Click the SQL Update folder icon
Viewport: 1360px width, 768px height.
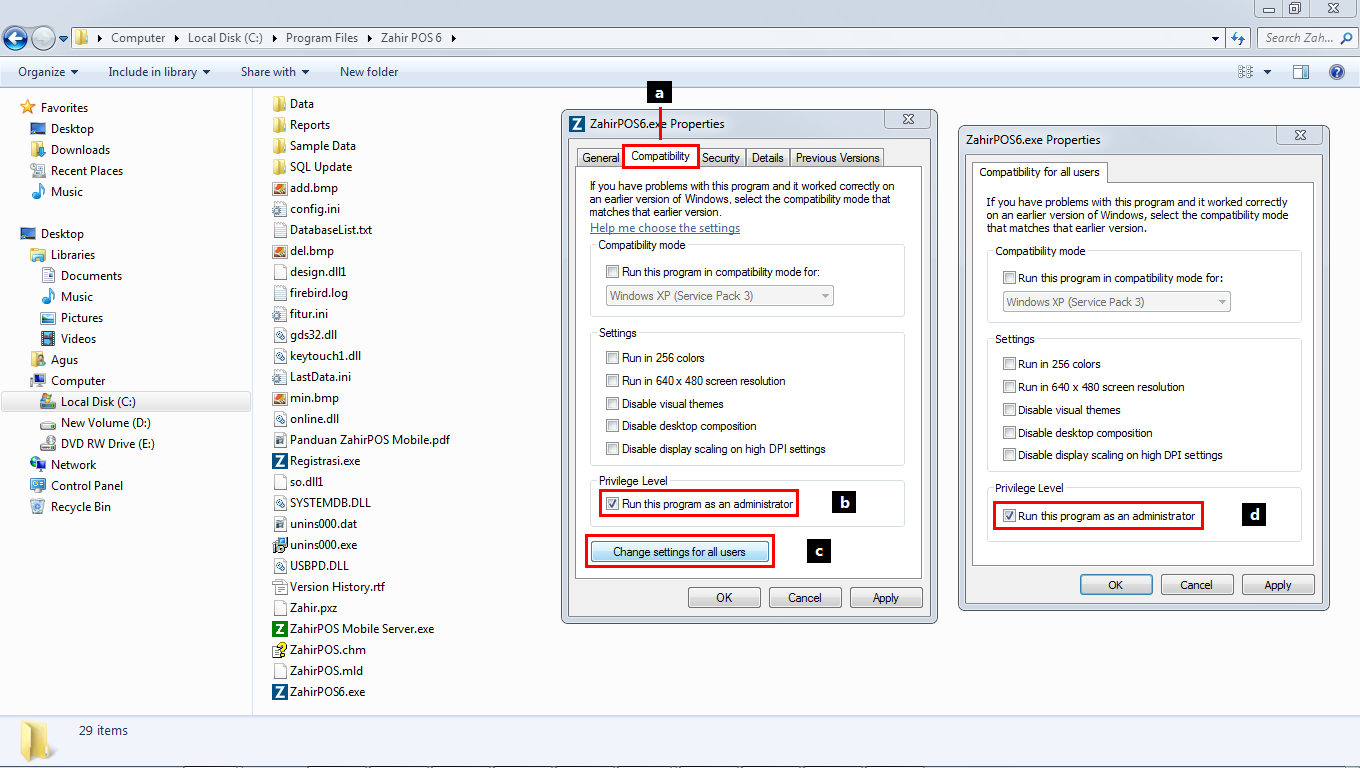tap(280, 167)
